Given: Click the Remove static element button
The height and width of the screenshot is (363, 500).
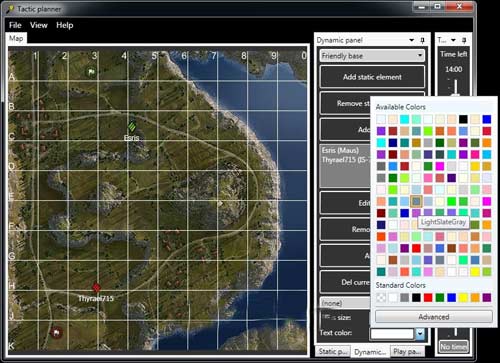Looking at the screenshot, I should click(345, 103).
